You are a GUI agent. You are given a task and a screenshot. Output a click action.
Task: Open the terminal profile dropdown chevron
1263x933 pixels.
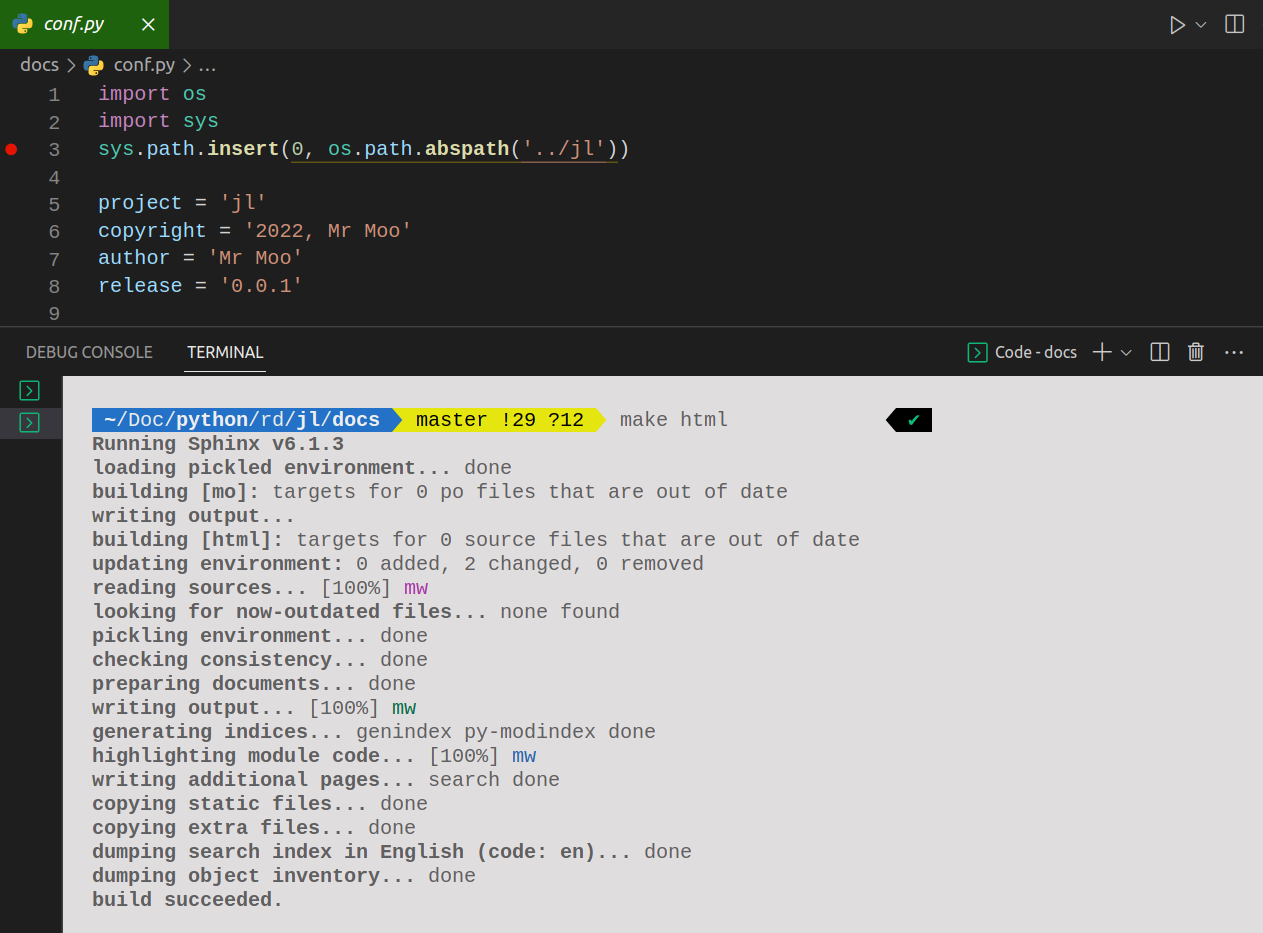coord(1127,352)
